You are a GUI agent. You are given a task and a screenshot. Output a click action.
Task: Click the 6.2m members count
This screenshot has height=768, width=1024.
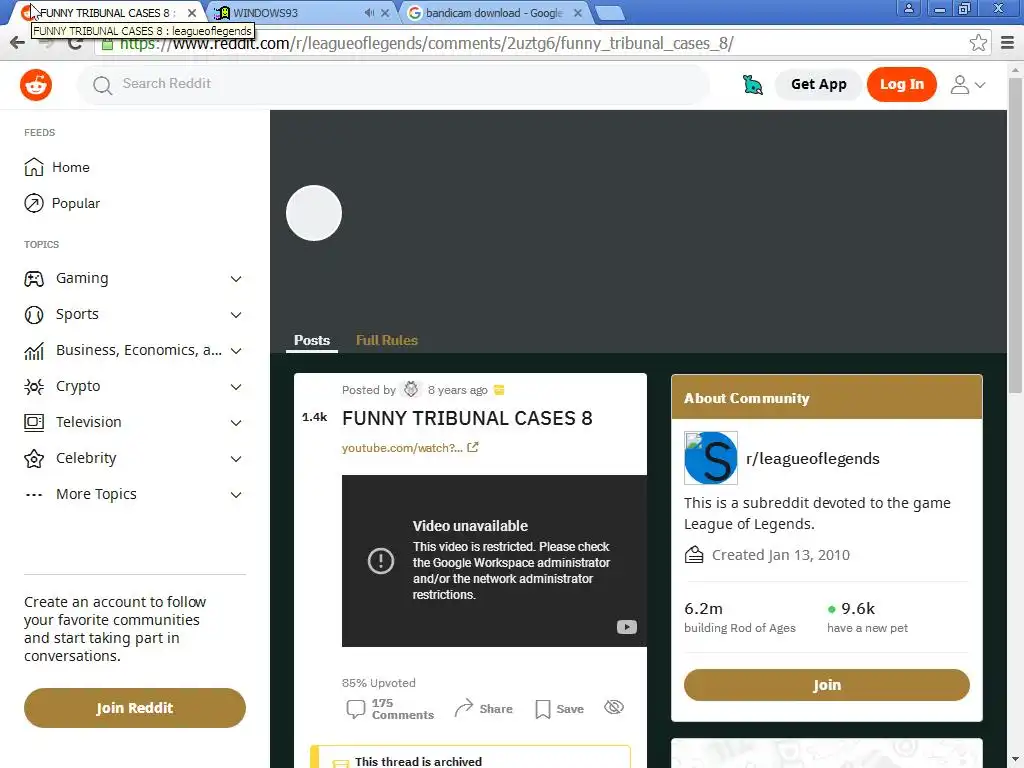(x=703, y=609)
